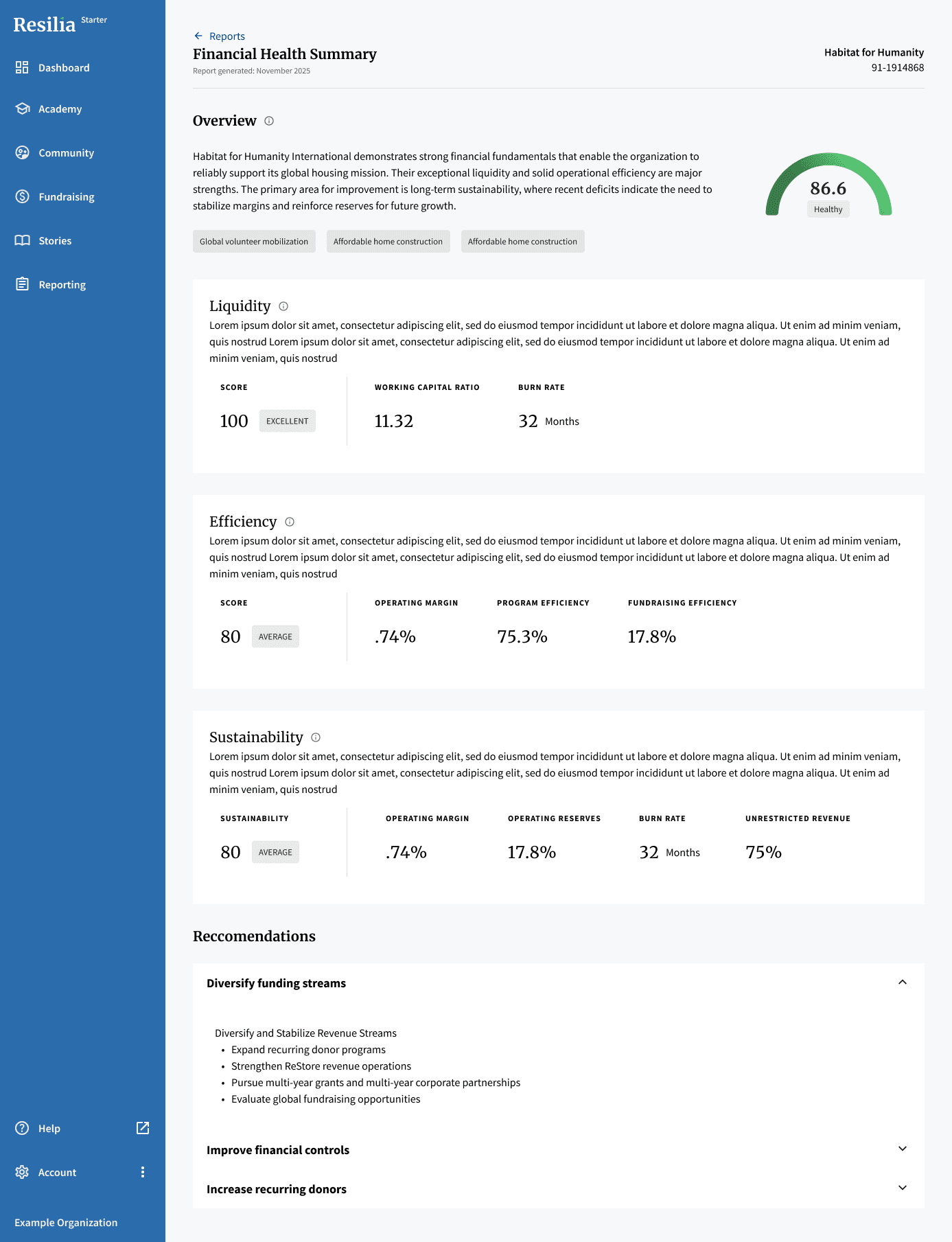Click the Global volunteer mobilization tag
The height and width of the screenshot is (1242, 952).
(254, 241)
